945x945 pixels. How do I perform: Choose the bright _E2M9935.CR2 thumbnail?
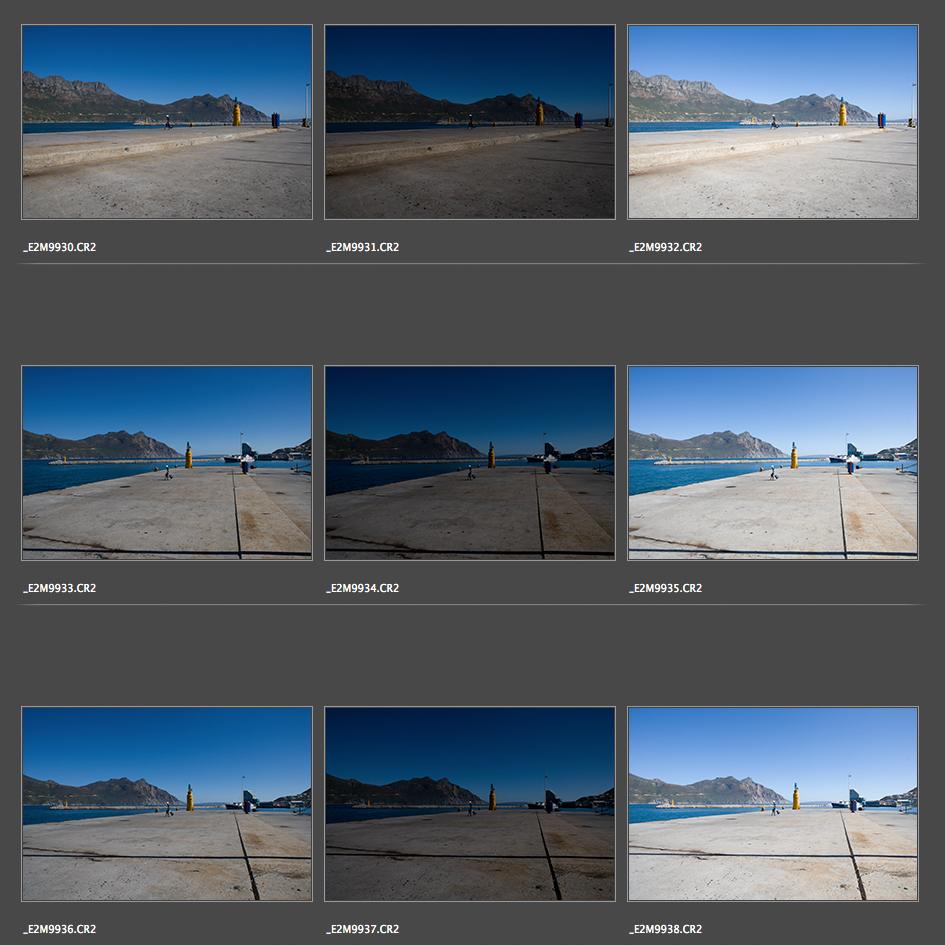773,462
